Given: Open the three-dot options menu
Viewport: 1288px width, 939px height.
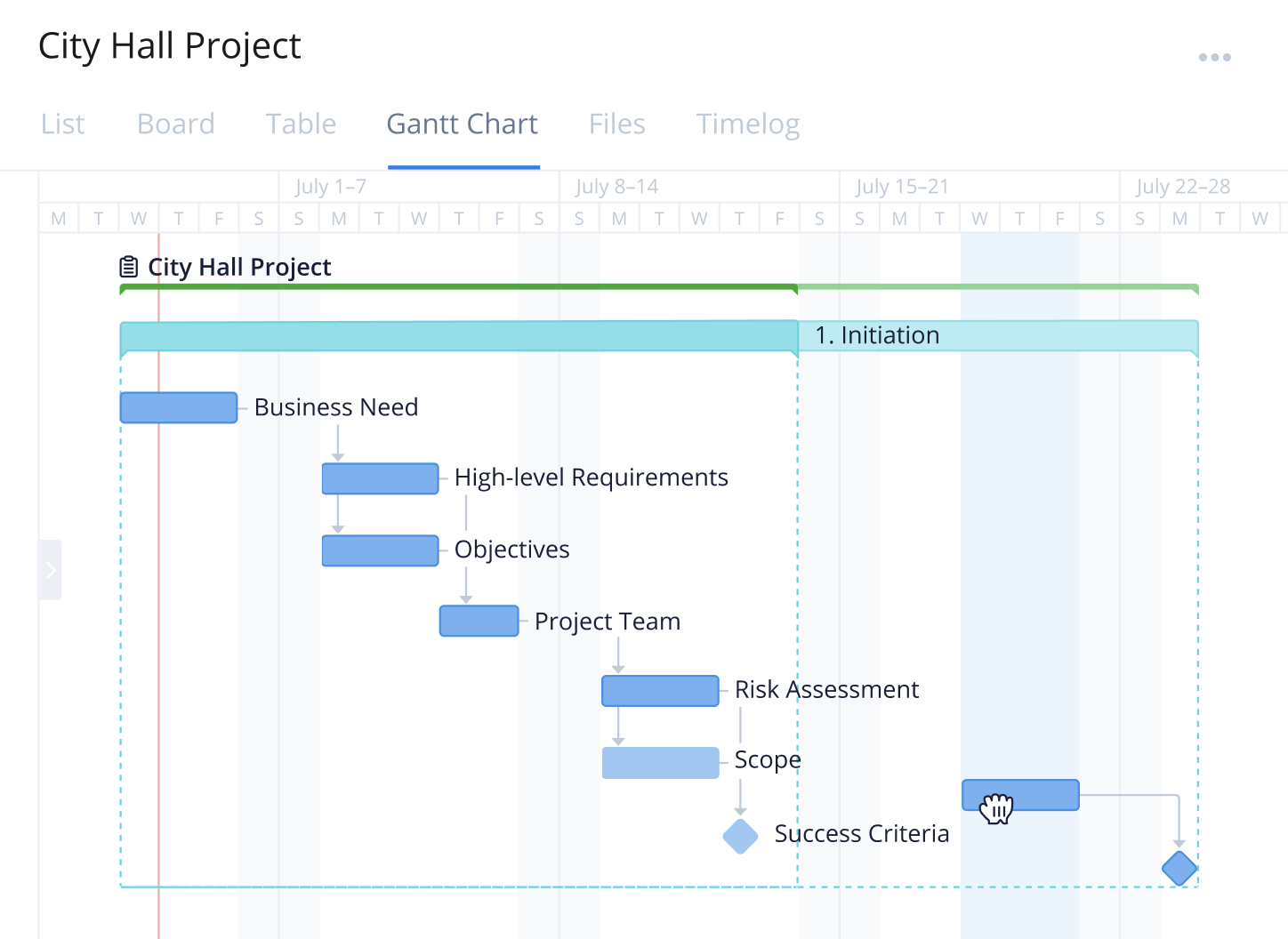Looking at the screenshot, I should tap(1215, 56).
